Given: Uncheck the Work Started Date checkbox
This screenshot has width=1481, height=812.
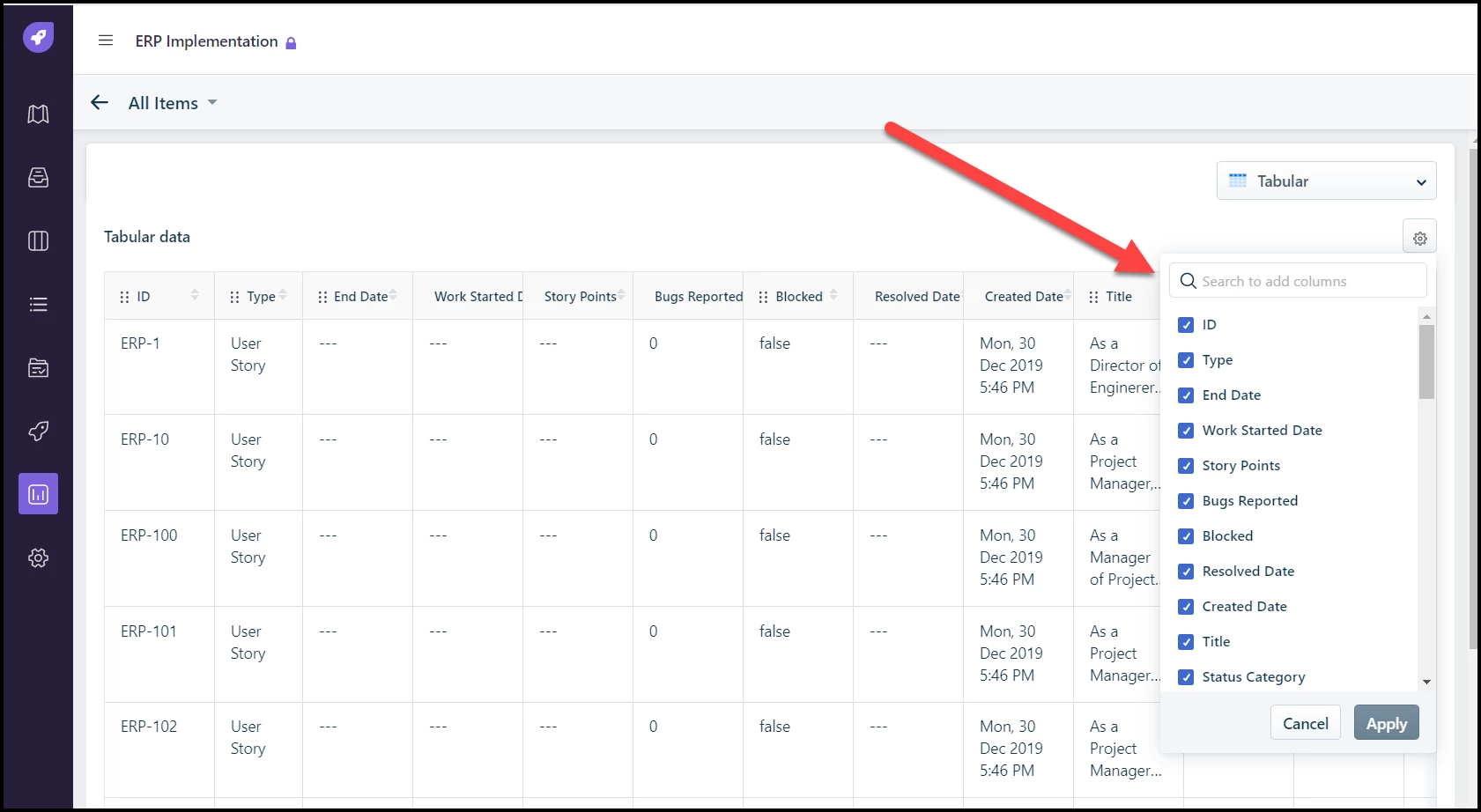Looking at the screenshot, I should pyautogui.click(x=1186, y=431).
